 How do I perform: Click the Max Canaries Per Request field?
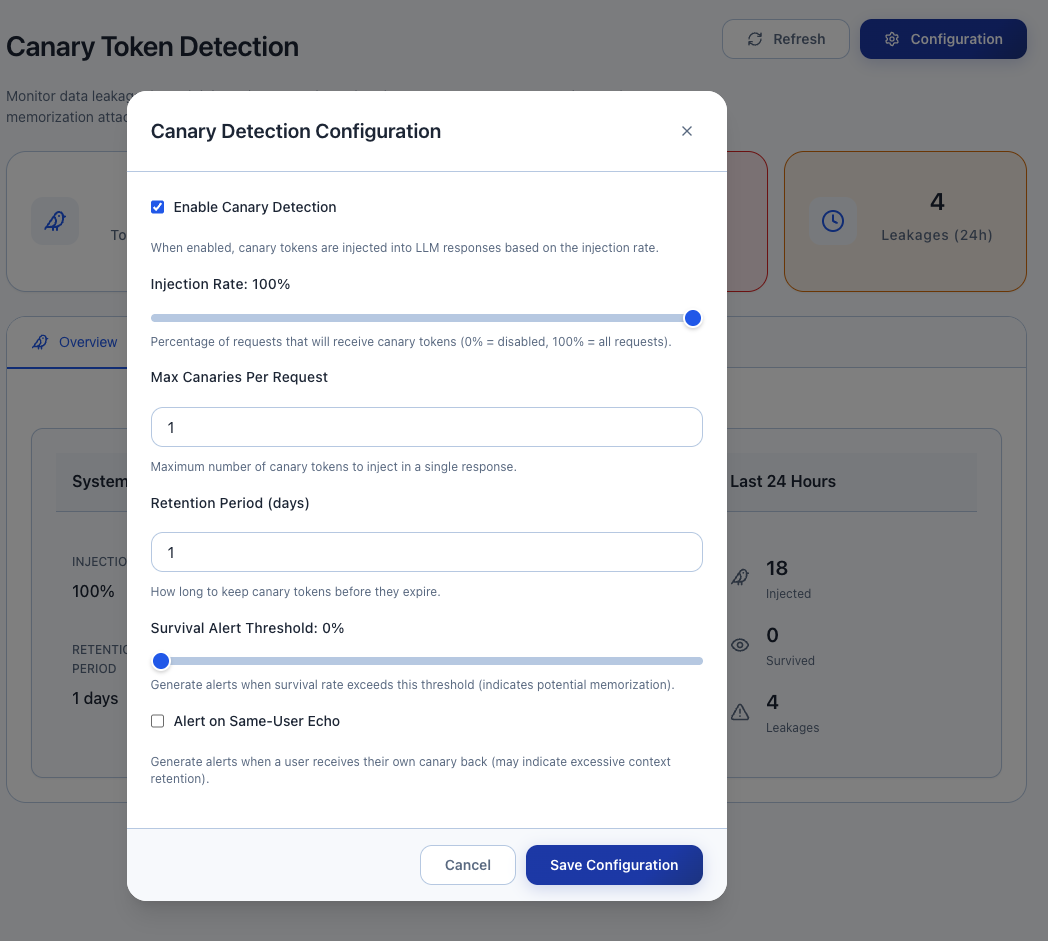[427, 427]
